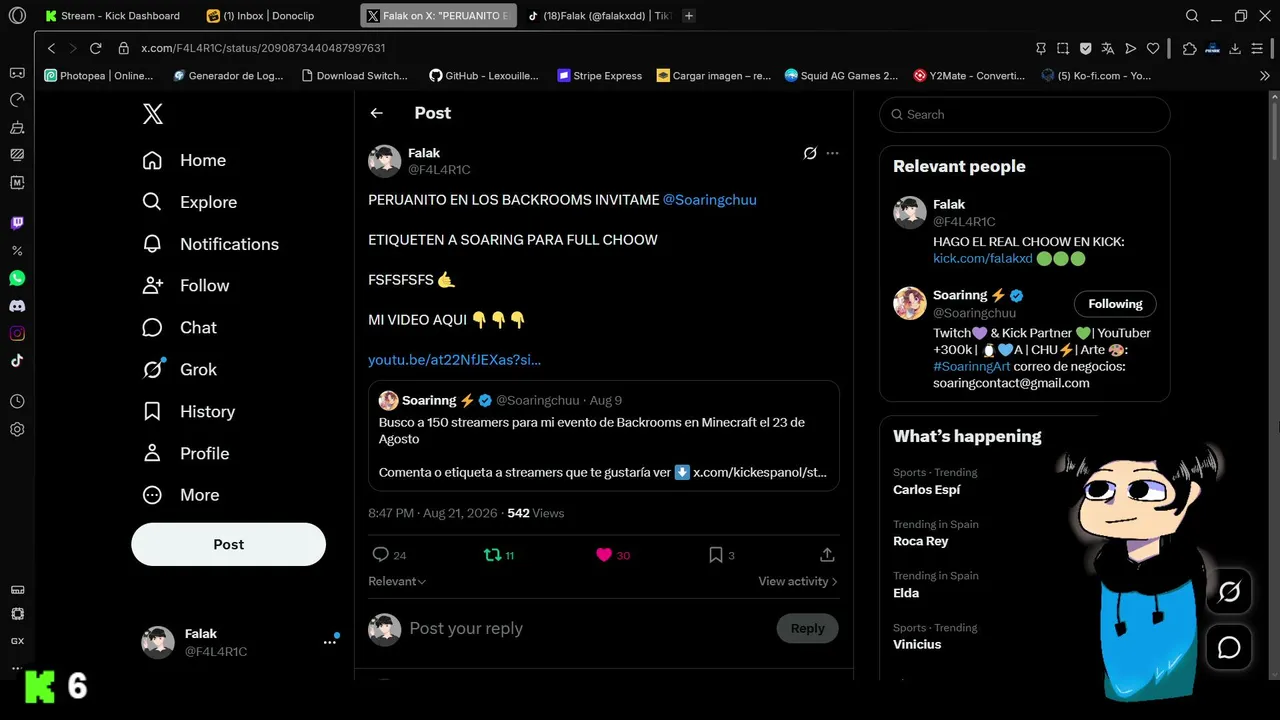This screenshot has height=720, width=1280.
Task: Open Profile in X navigation
Action: (186, 454)
